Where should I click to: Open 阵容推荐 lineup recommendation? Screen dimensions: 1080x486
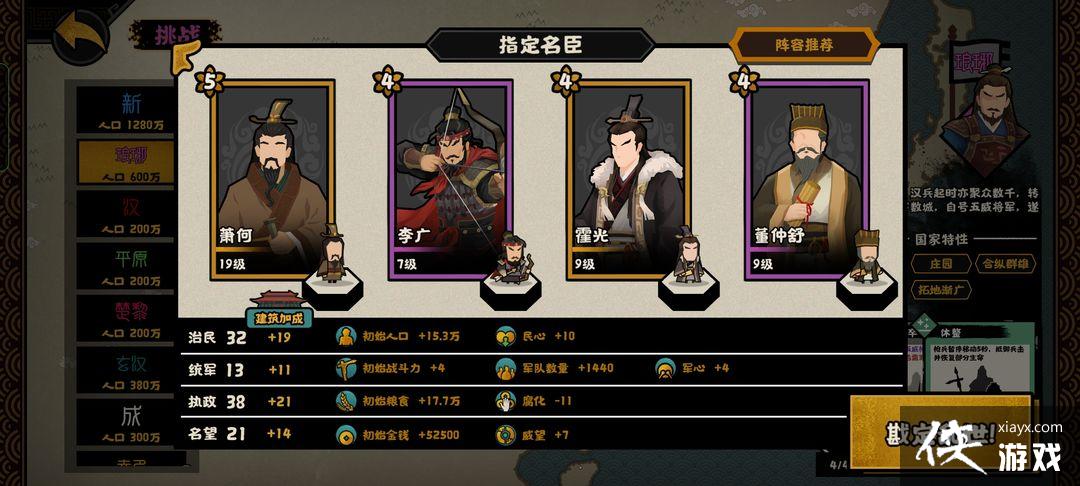(804, 45)
